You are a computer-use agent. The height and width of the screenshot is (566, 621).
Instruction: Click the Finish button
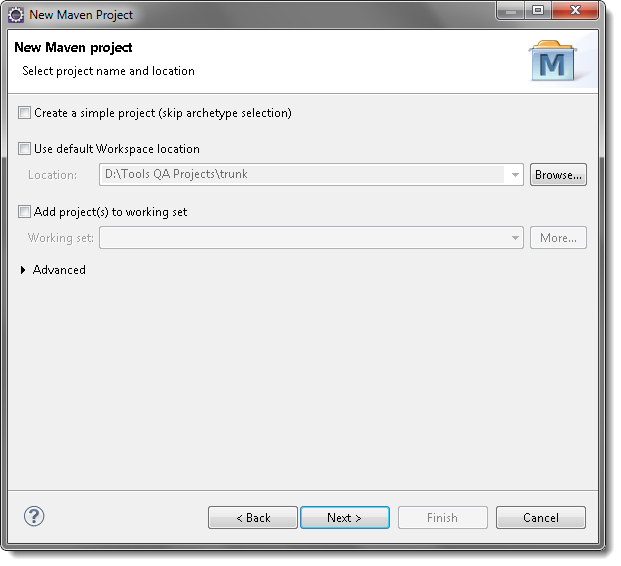(443, 517)
